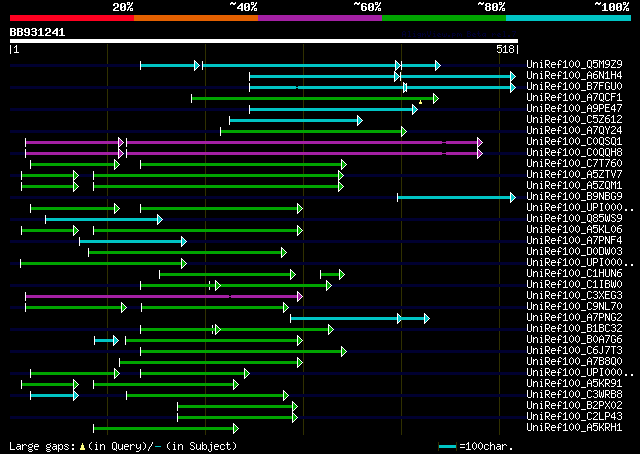Click the ~100% legend label

[611, 7]
